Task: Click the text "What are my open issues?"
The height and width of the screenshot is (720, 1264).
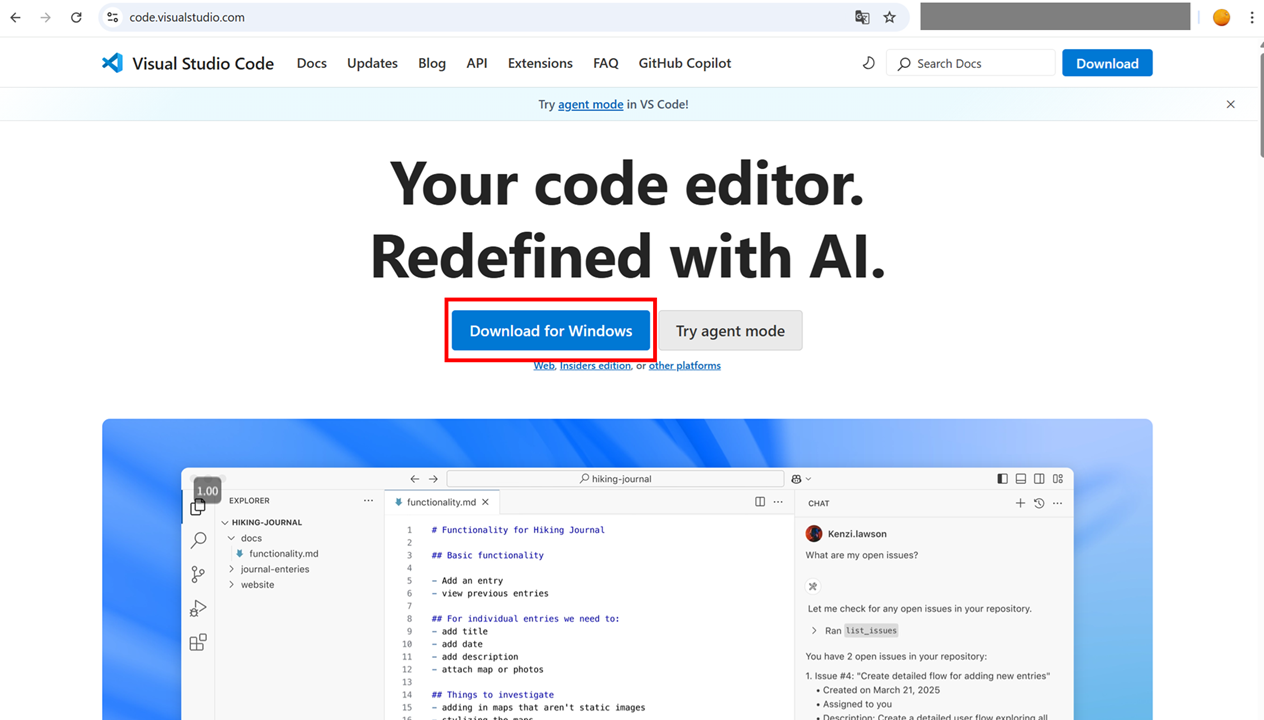Action: [x=862, y=555]
